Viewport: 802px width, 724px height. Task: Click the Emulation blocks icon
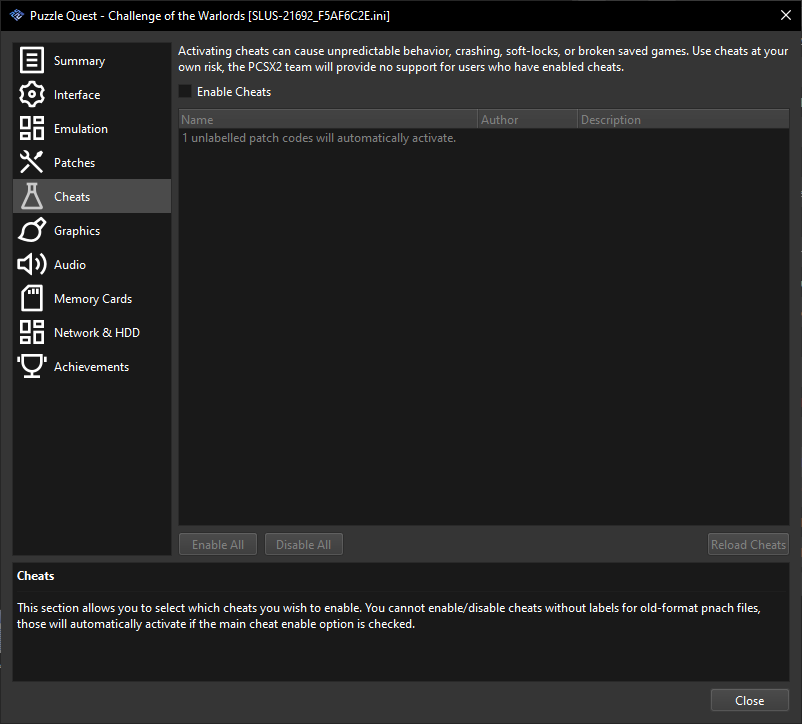31,128
